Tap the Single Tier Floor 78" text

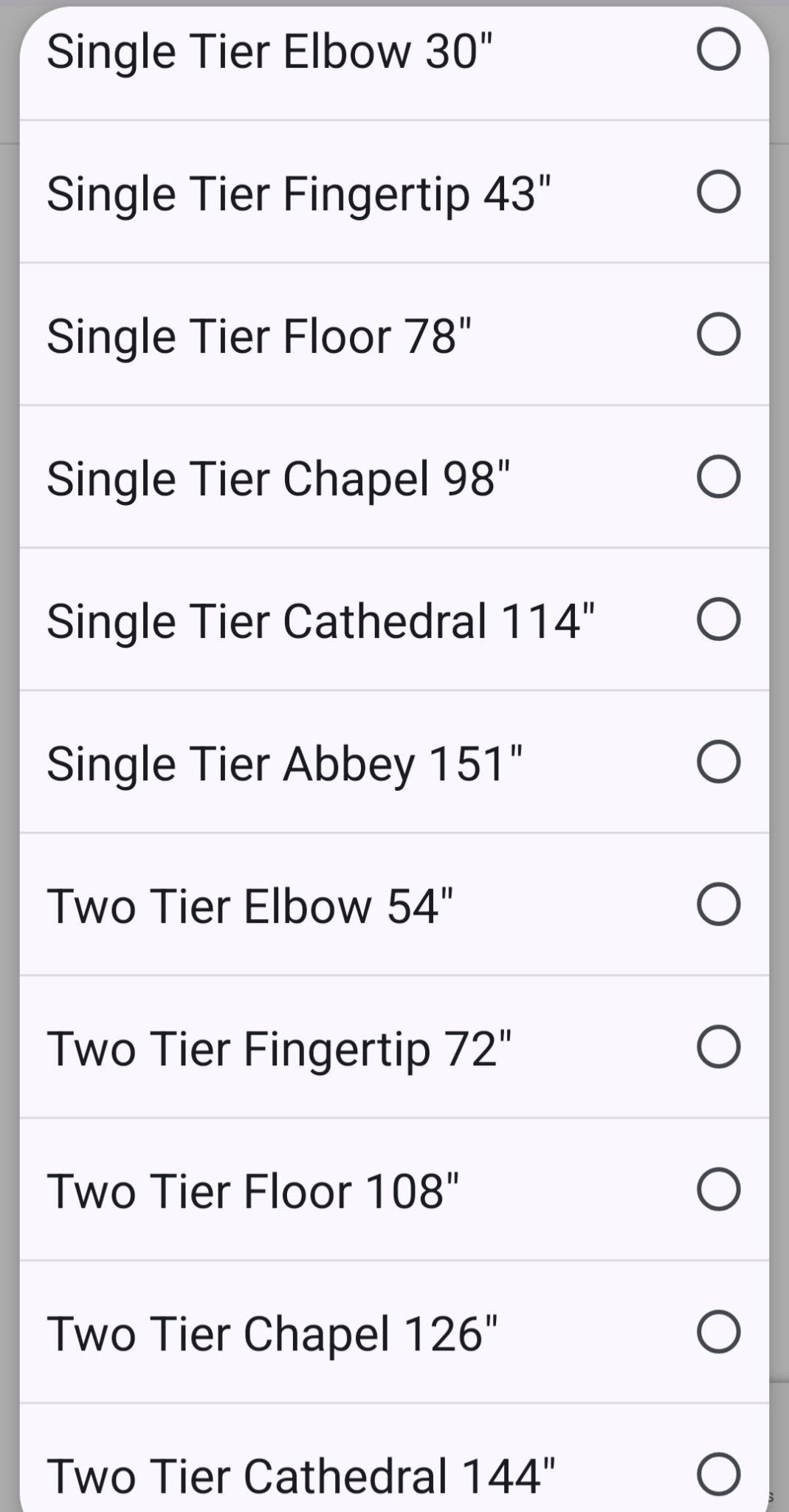tap(259, 337)
